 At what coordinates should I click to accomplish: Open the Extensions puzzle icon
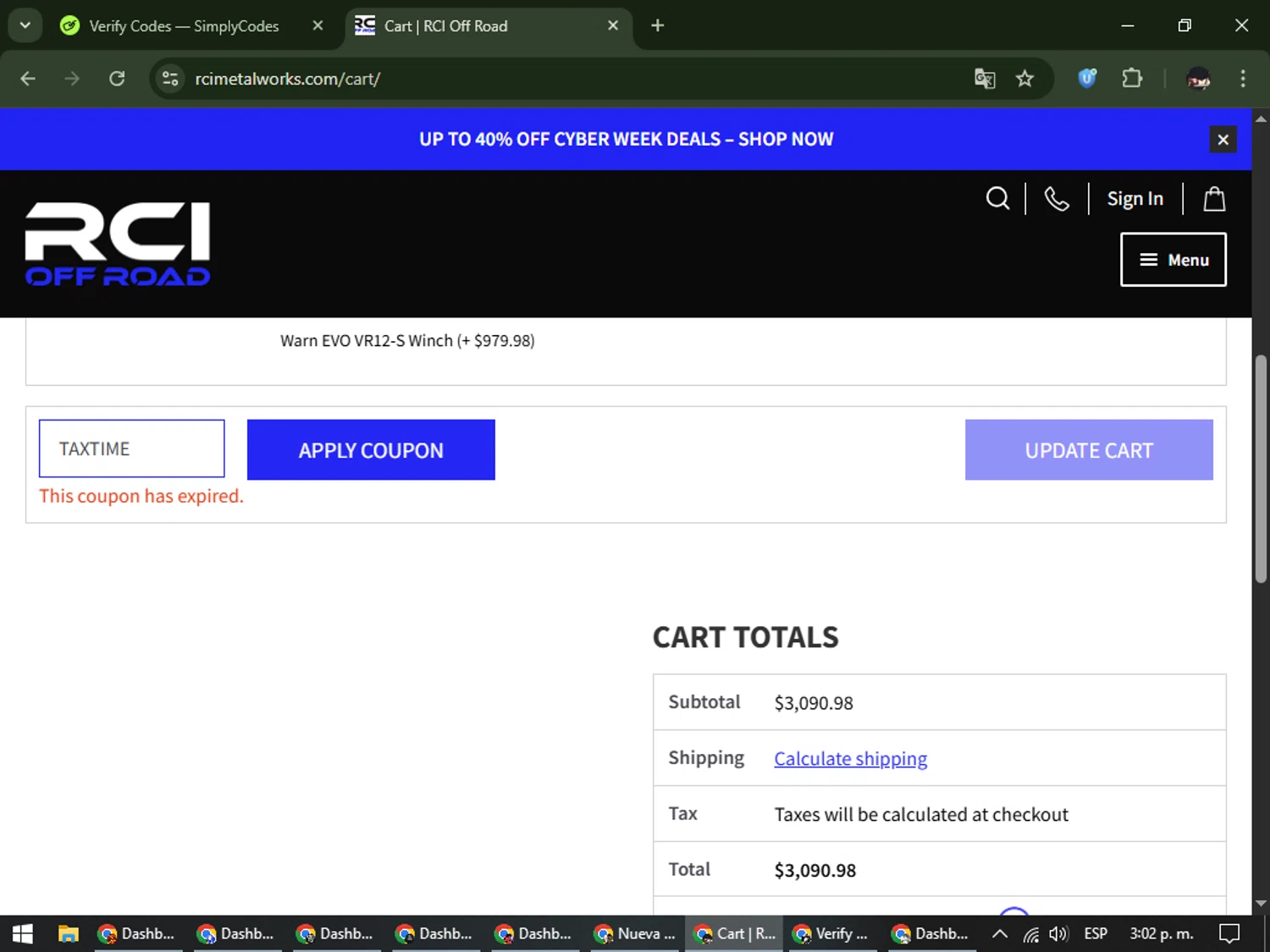click(x=1132, y=79)
